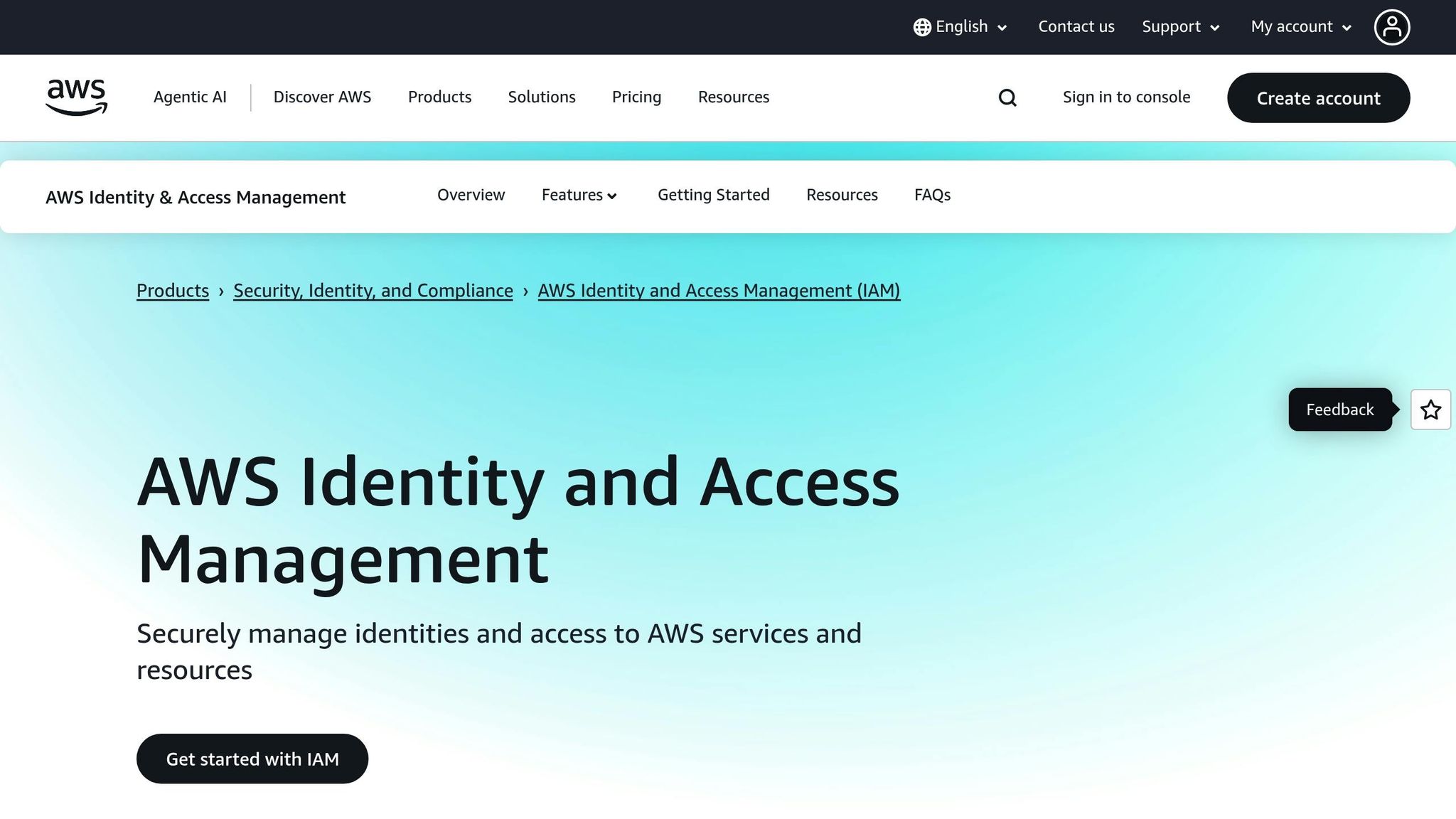Open the search magnifier icon
The width and height of the screenshot is (1456, 819).
(x=1007, y=97)
